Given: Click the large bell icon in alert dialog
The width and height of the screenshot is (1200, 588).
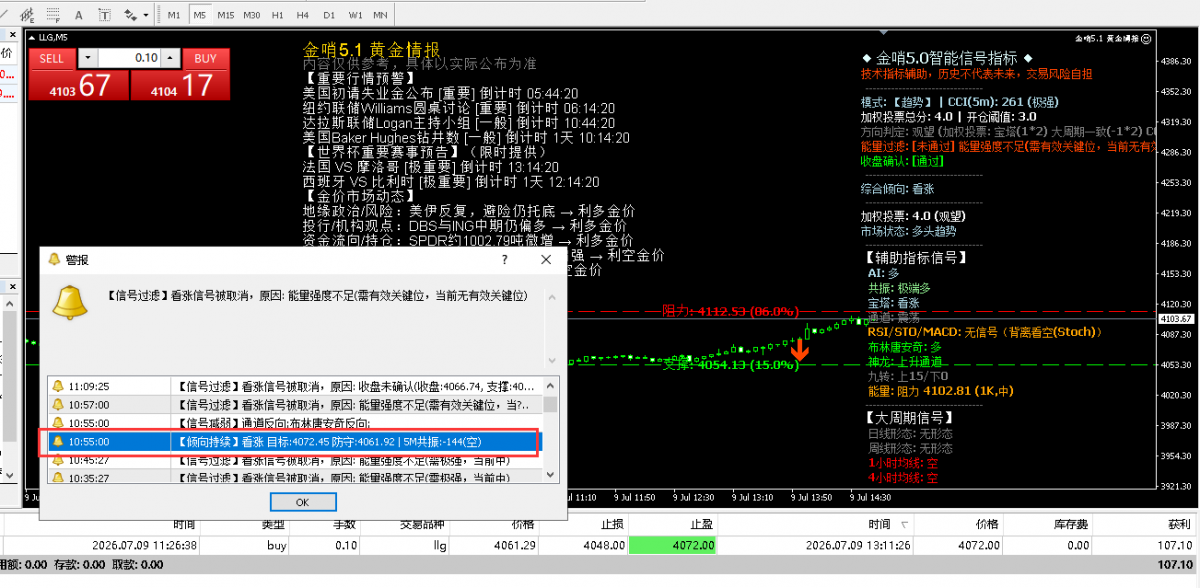Looking at the screenshot, I should tap(69, 302).
